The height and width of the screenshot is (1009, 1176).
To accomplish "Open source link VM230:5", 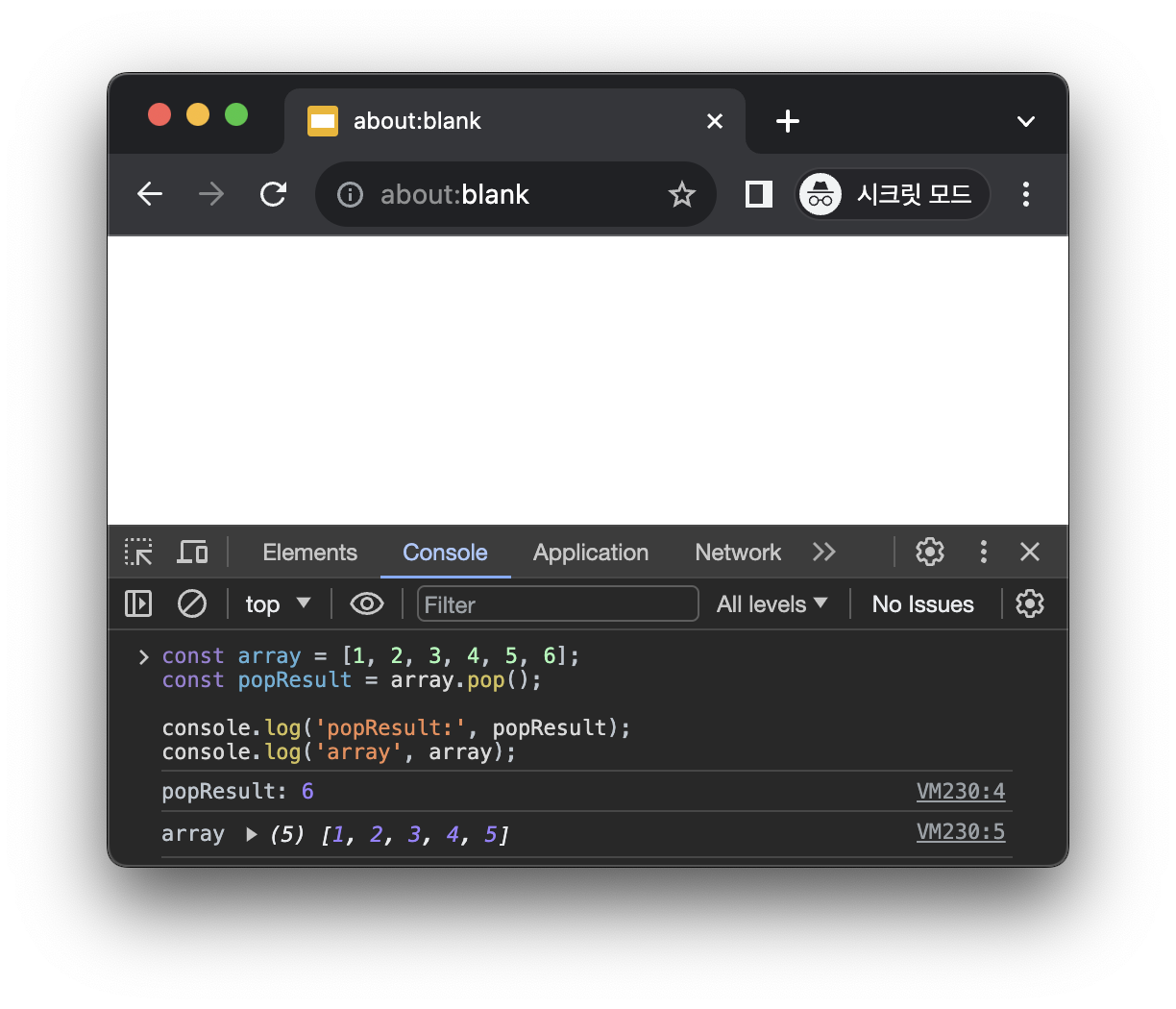I will (961, 832).
